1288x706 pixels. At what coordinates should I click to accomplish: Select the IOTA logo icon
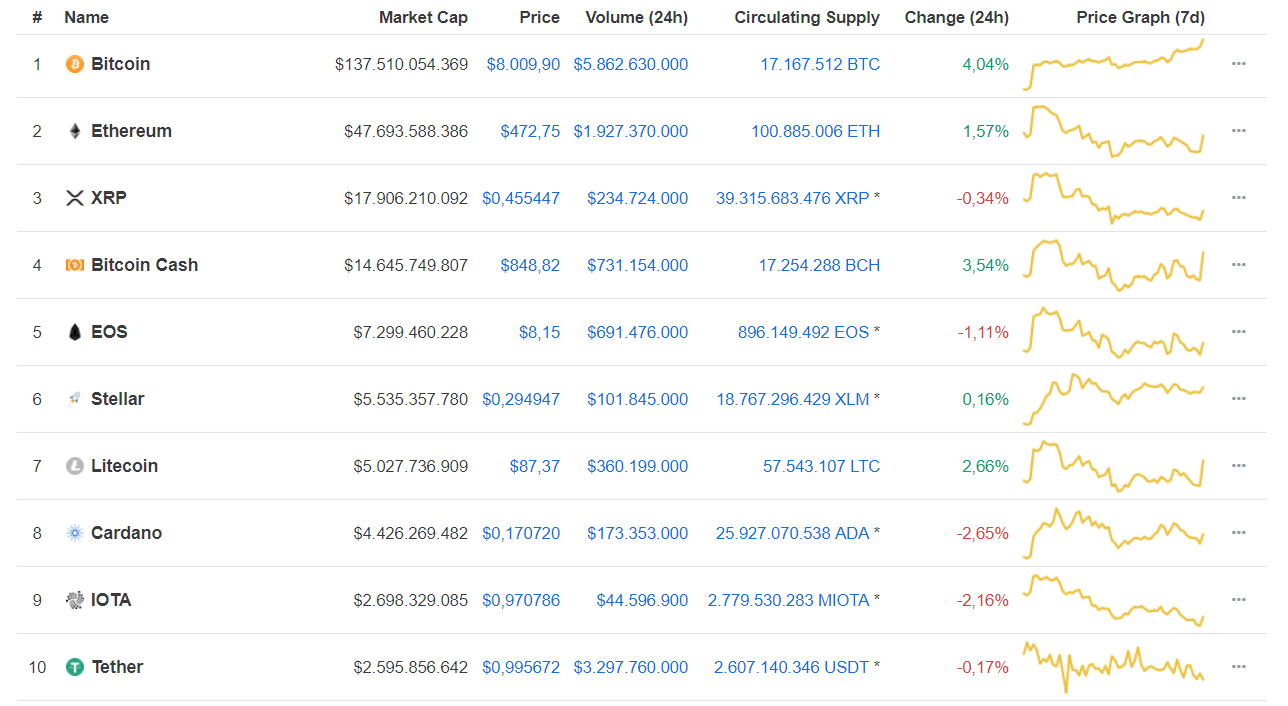74,599
